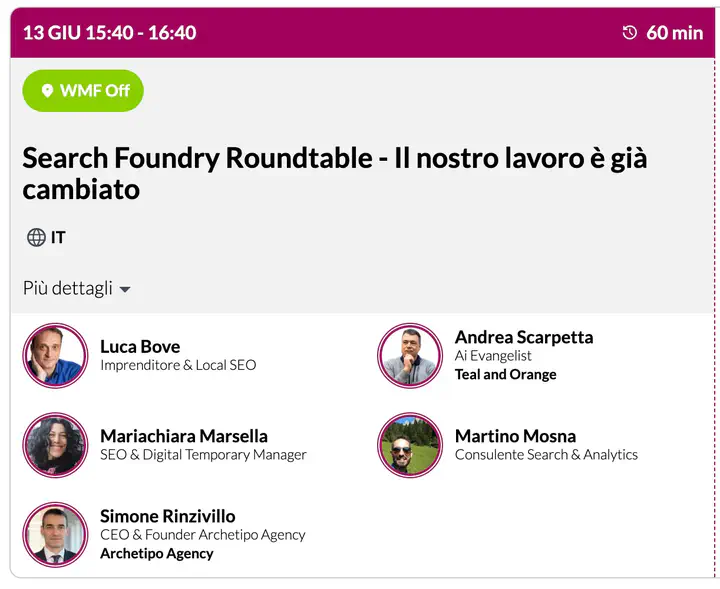Open Simone Rinzivillo's name link

167,516
